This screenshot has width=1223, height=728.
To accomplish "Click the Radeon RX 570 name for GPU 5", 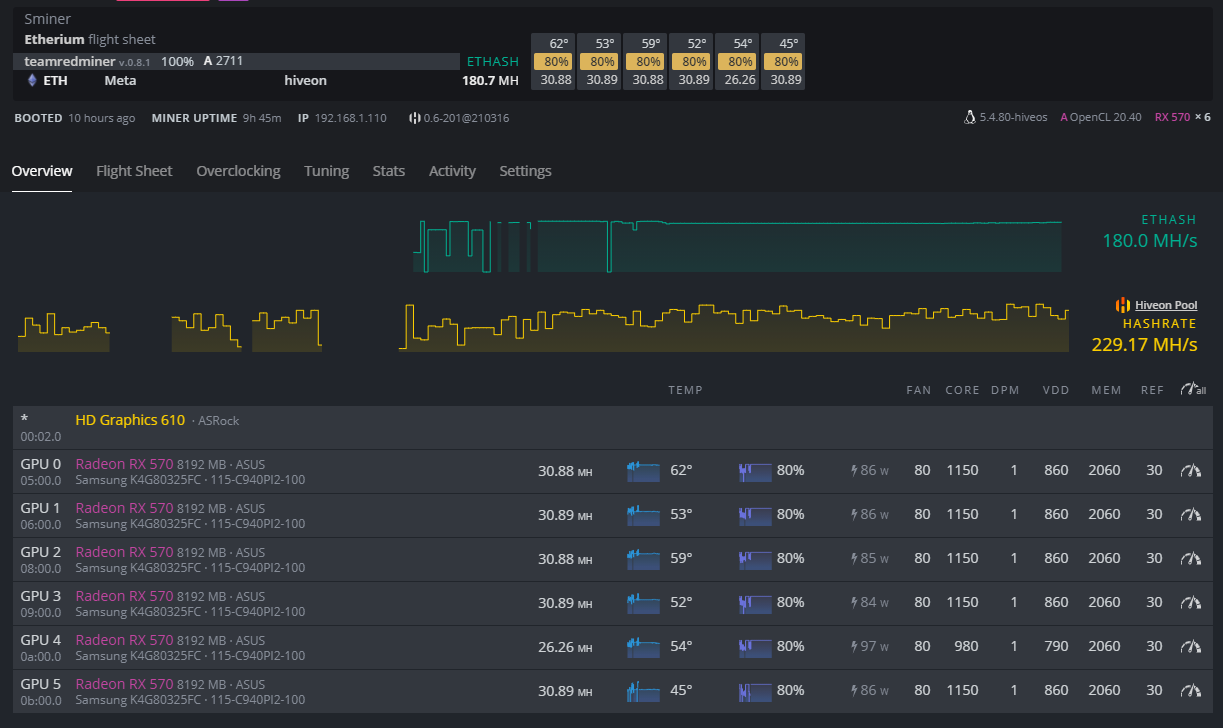I will 124,684.
